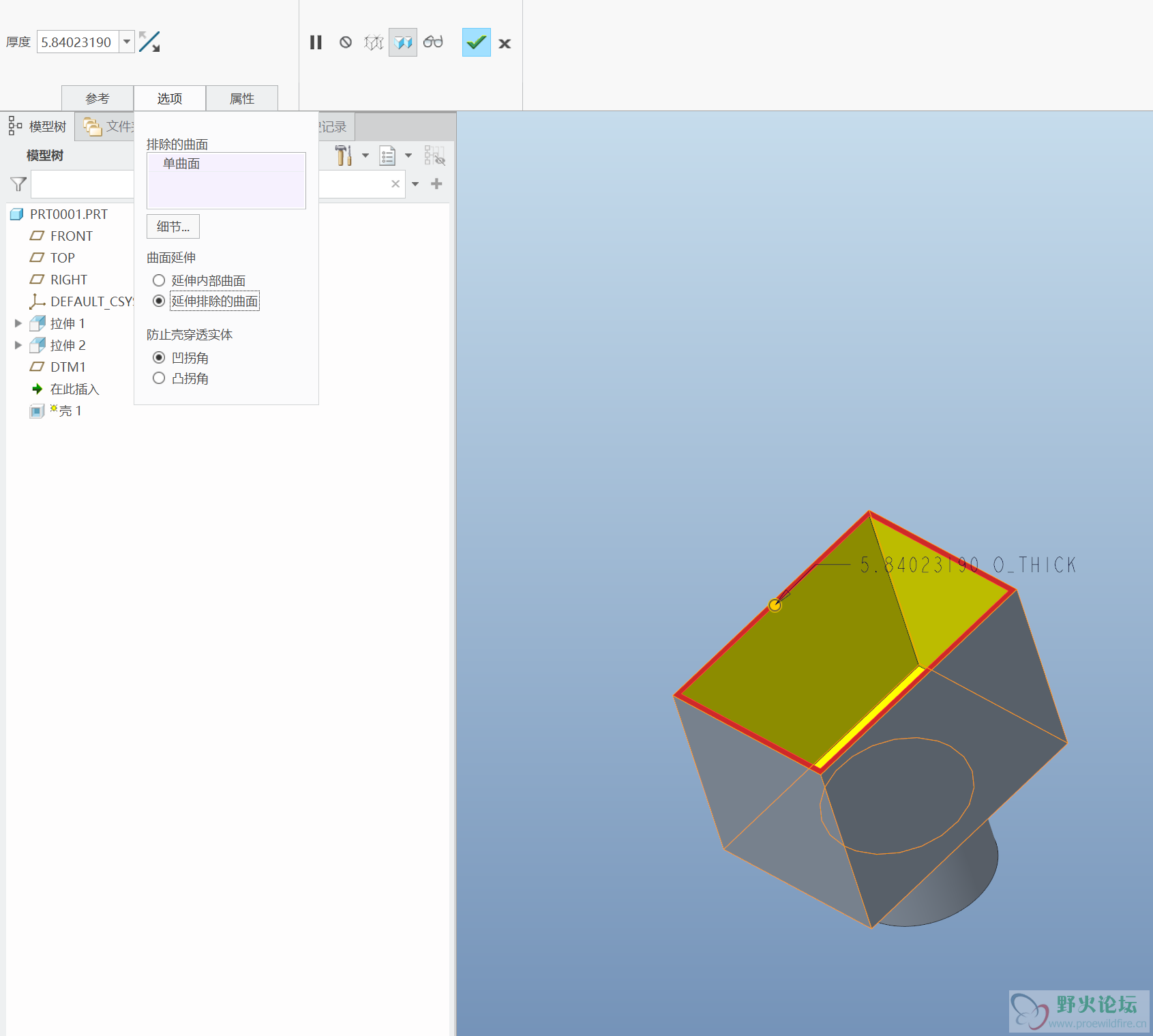Click the thickness input field
Viewport: 1153px width, 1036px height.
pos(78,42)
